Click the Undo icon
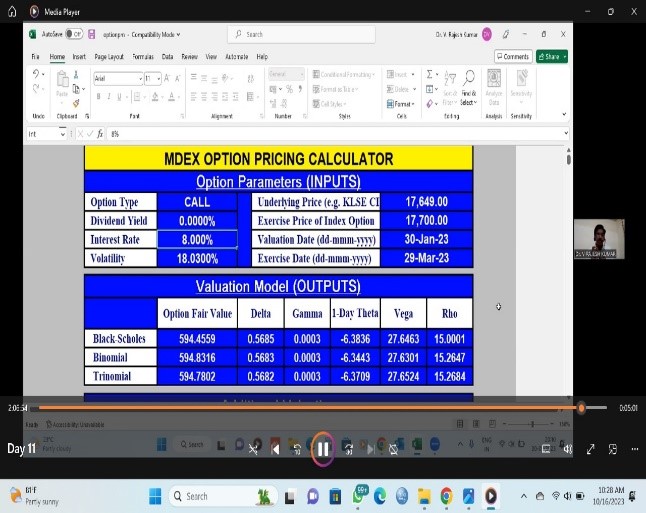The image size is (646, 513). [36, 74]
